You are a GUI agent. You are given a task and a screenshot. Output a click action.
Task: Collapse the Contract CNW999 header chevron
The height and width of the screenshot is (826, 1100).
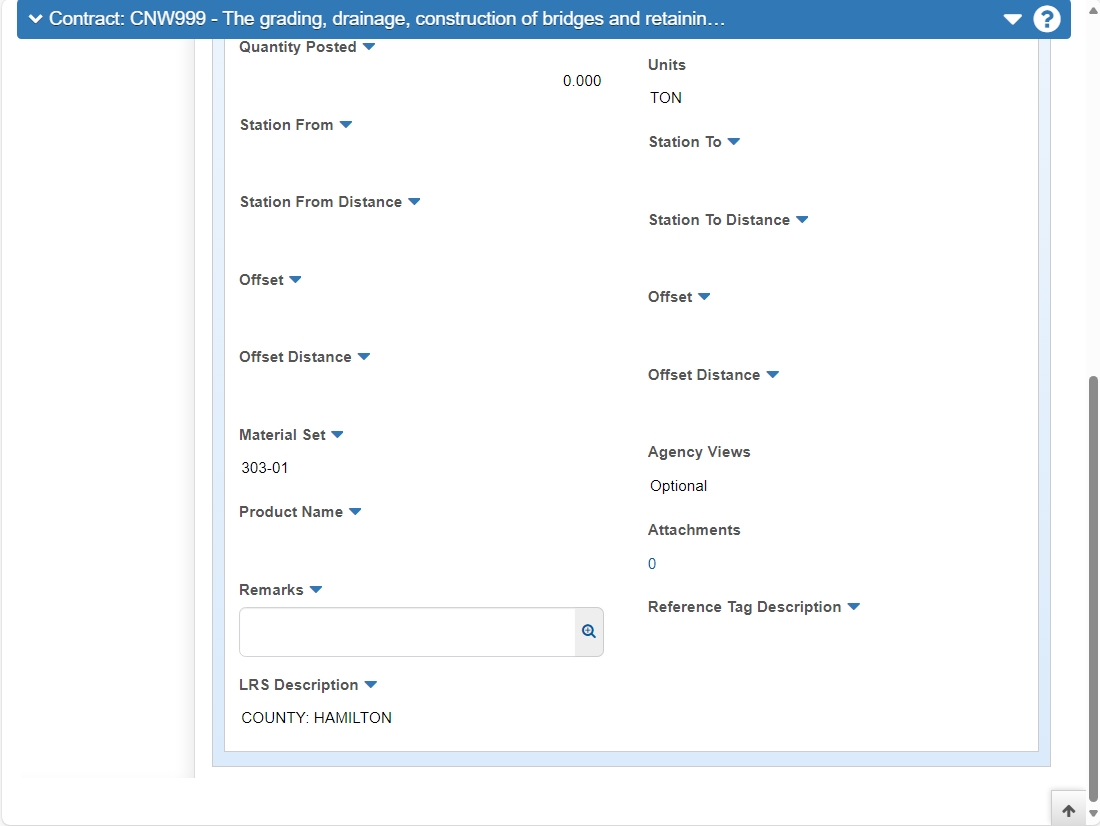pos(35,19)
